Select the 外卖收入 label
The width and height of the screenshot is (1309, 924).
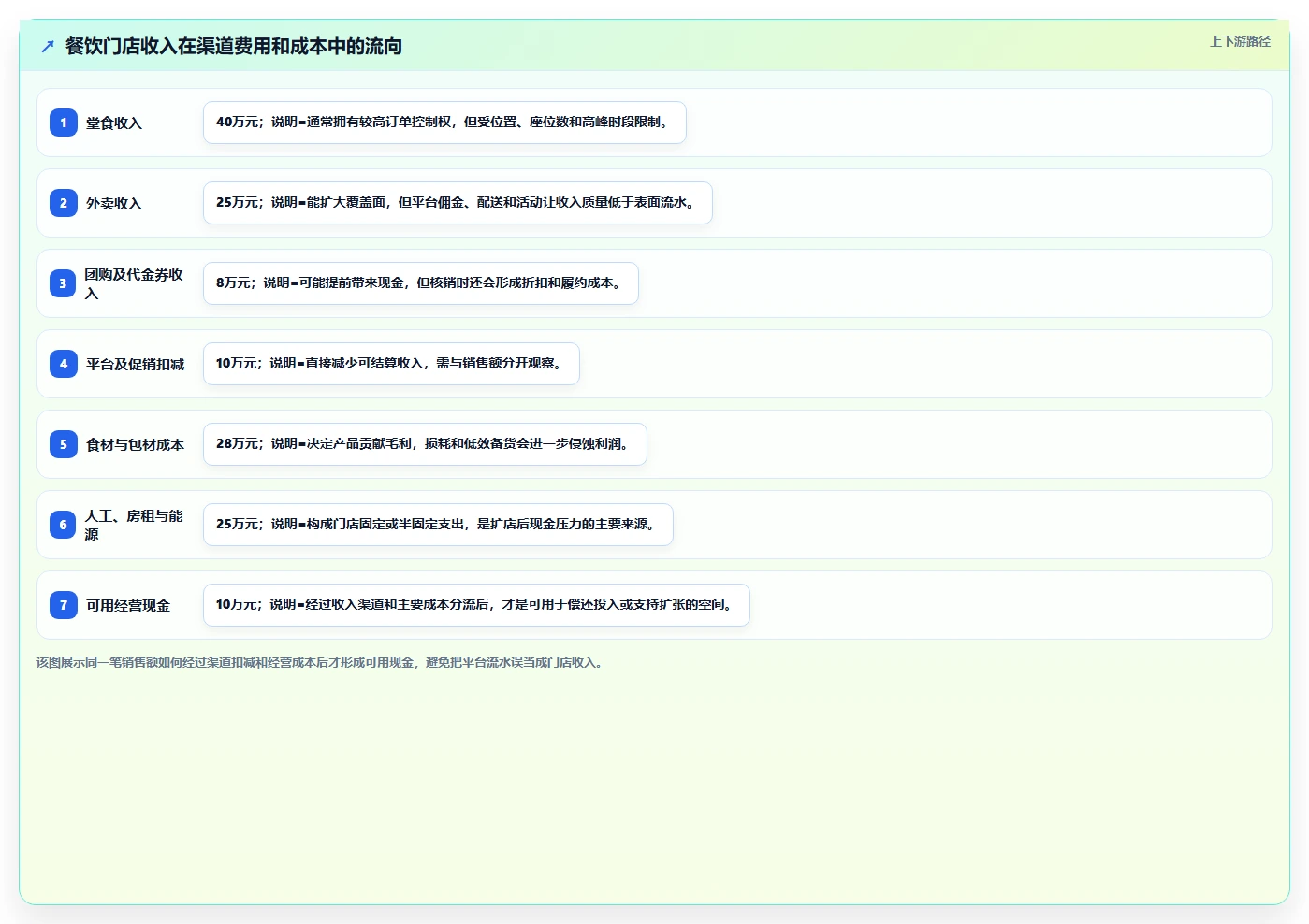pyautogui.click(x=114, y=204)
